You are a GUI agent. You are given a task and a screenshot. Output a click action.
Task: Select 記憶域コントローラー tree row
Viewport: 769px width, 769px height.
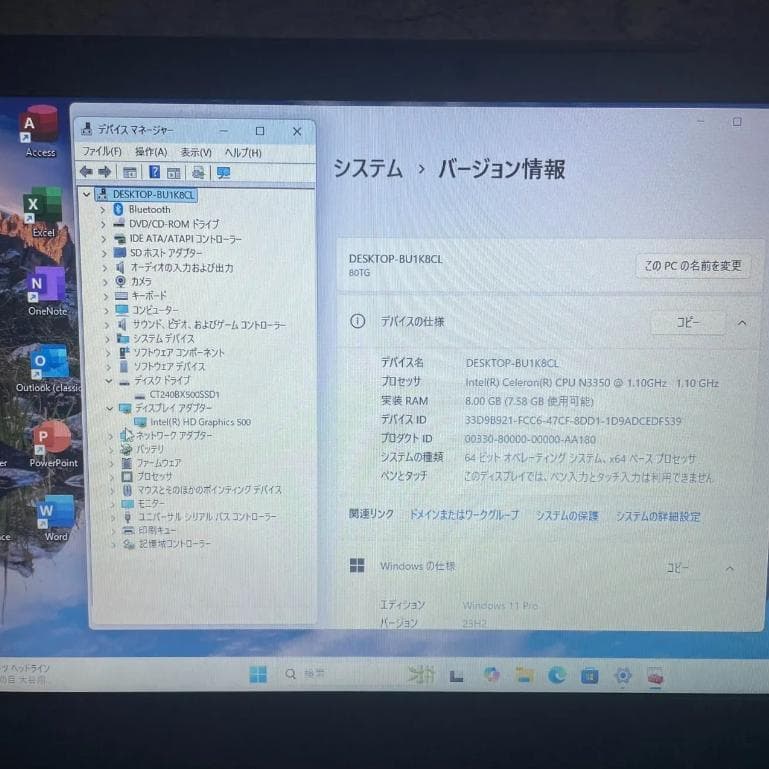point(175,543)
